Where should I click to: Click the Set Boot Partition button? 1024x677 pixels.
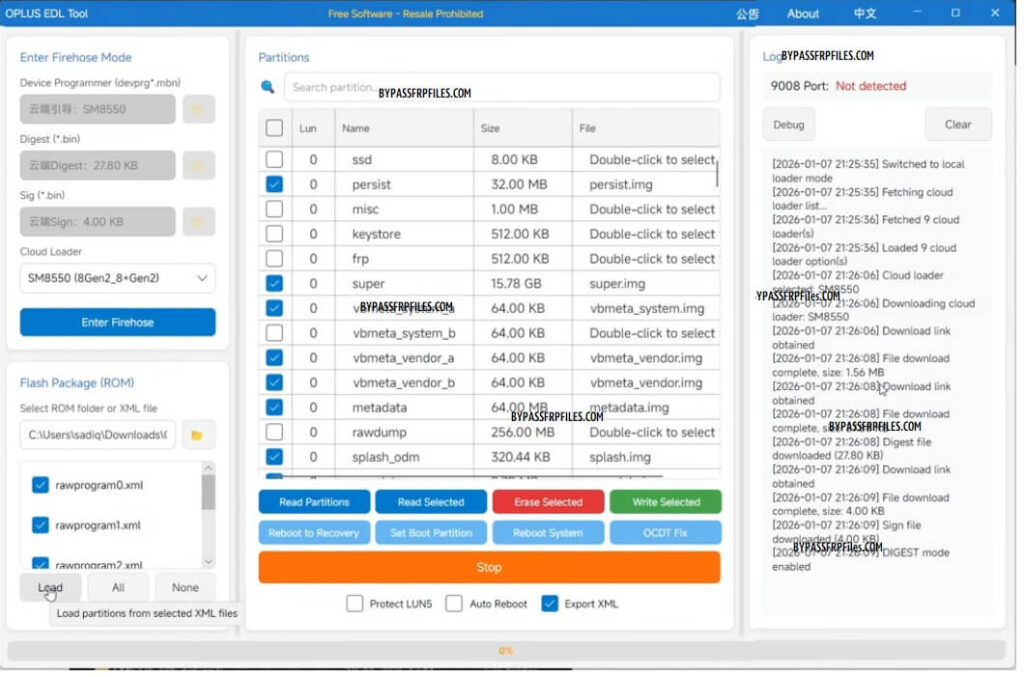point(431,533)
